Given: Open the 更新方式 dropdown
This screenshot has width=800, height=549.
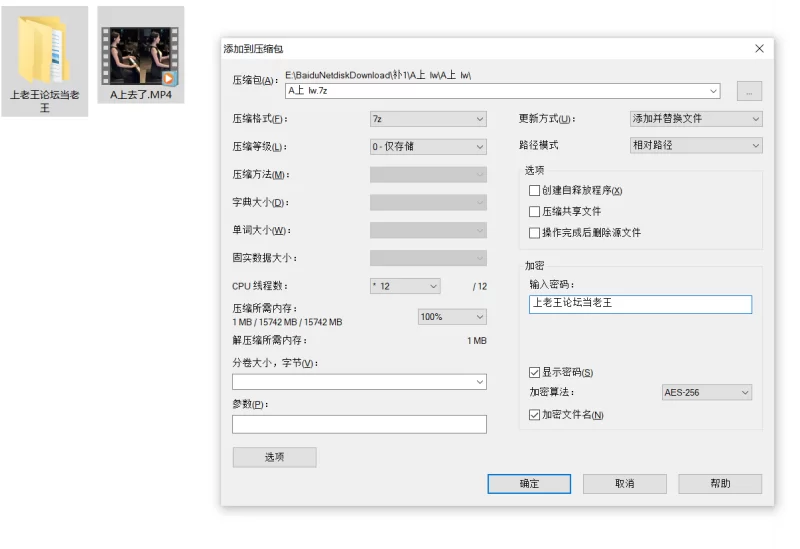Looking at the screenshot, I should [x=695, y=119].
